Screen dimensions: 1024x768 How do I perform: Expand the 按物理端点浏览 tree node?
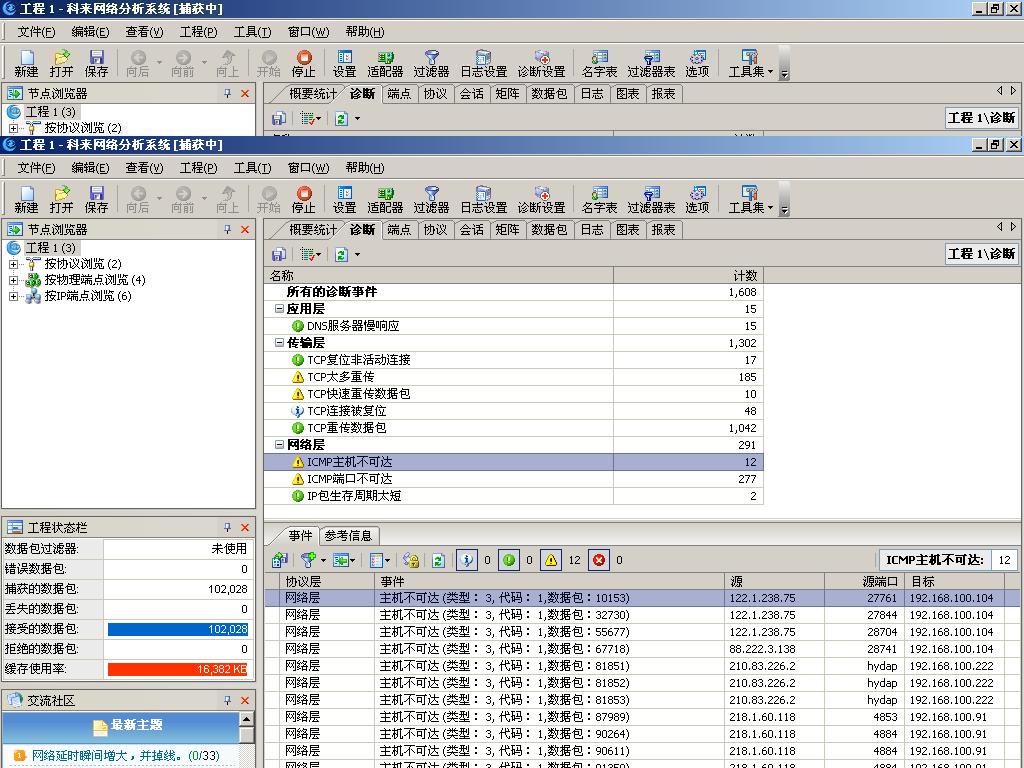point(13,280)
